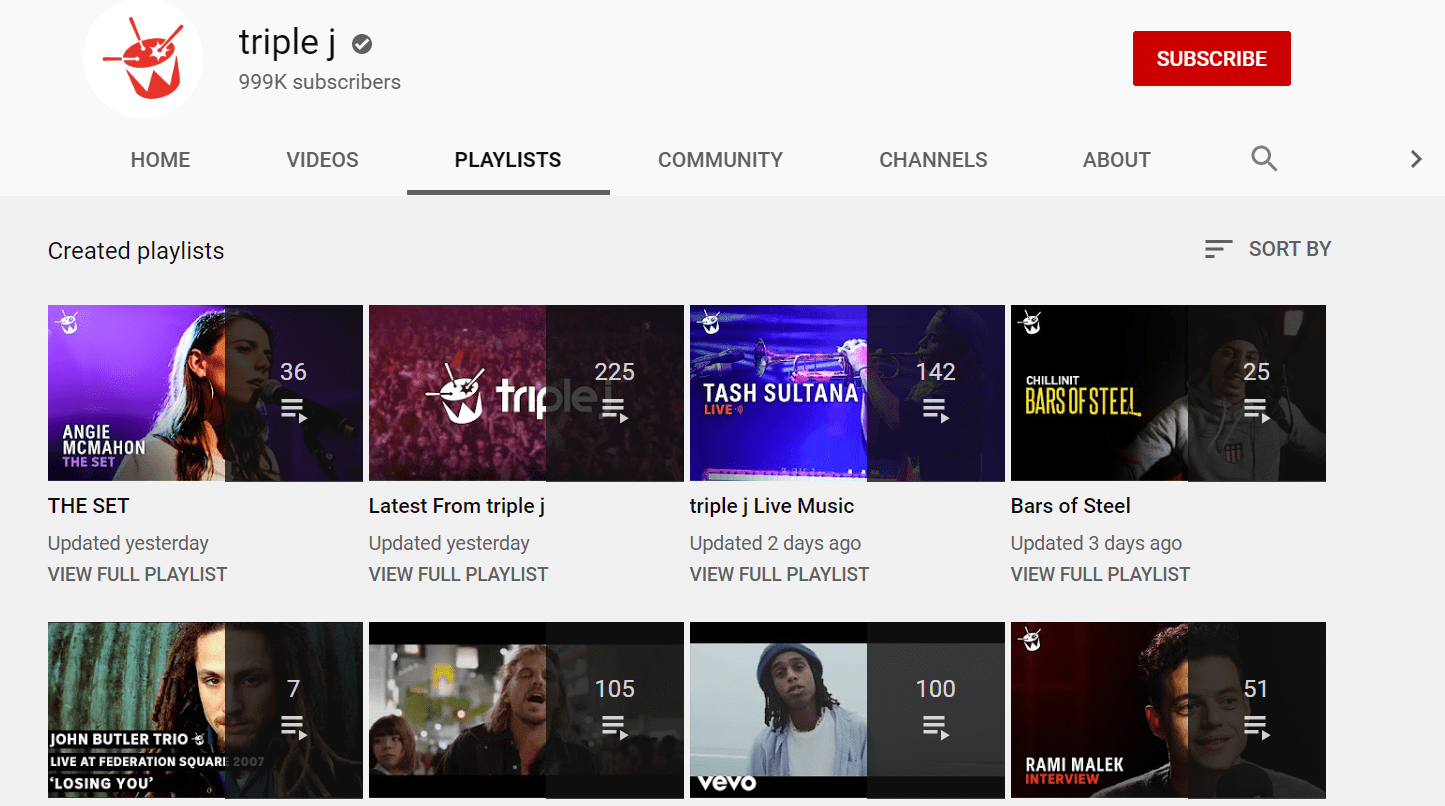1445x806 pixels.
Task: Switch to the HOME tab
Action: point(160,160)
